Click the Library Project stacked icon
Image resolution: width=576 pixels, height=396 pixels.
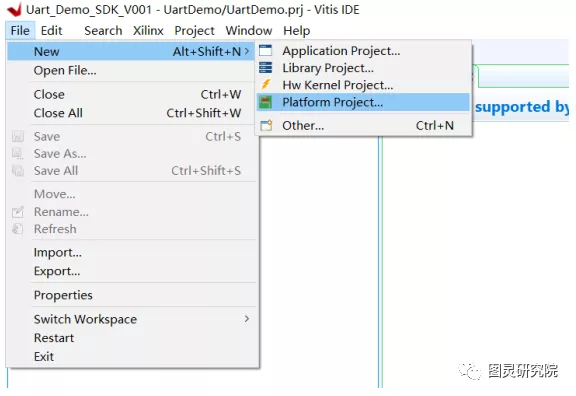266,68
